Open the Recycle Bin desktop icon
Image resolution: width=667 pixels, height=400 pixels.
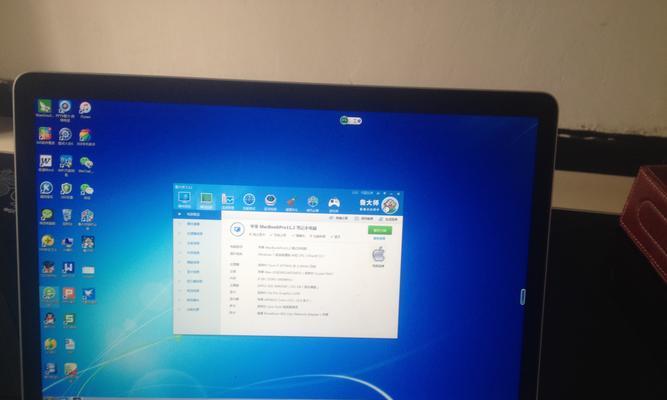tap(67, 215)
